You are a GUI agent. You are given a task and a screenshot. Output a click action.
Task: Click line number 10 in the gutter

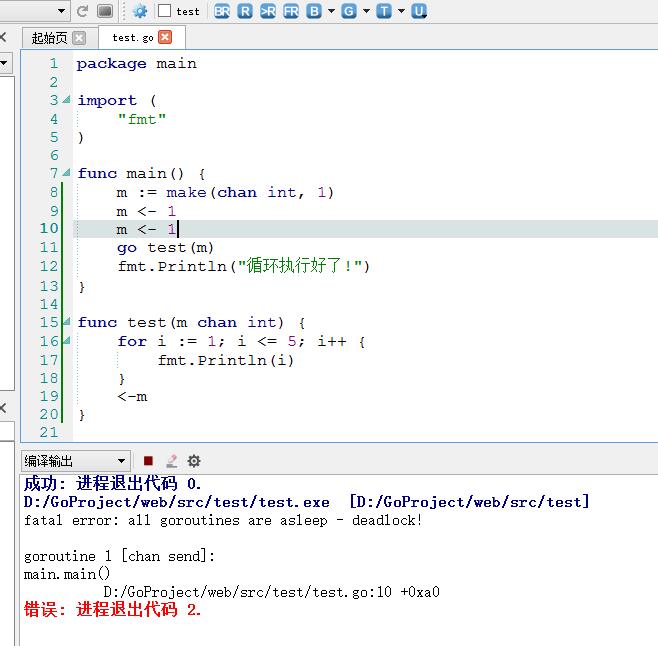49,228
